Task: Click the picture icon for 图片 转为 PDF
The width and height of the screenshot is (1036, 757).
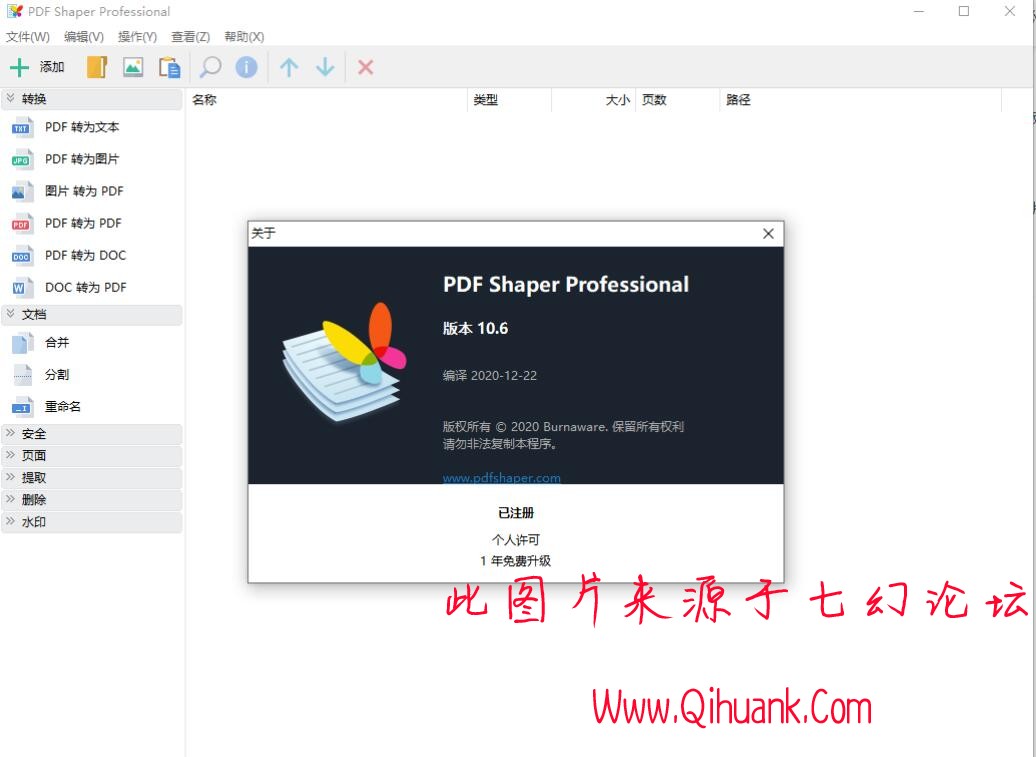Action: click(21, 191)
